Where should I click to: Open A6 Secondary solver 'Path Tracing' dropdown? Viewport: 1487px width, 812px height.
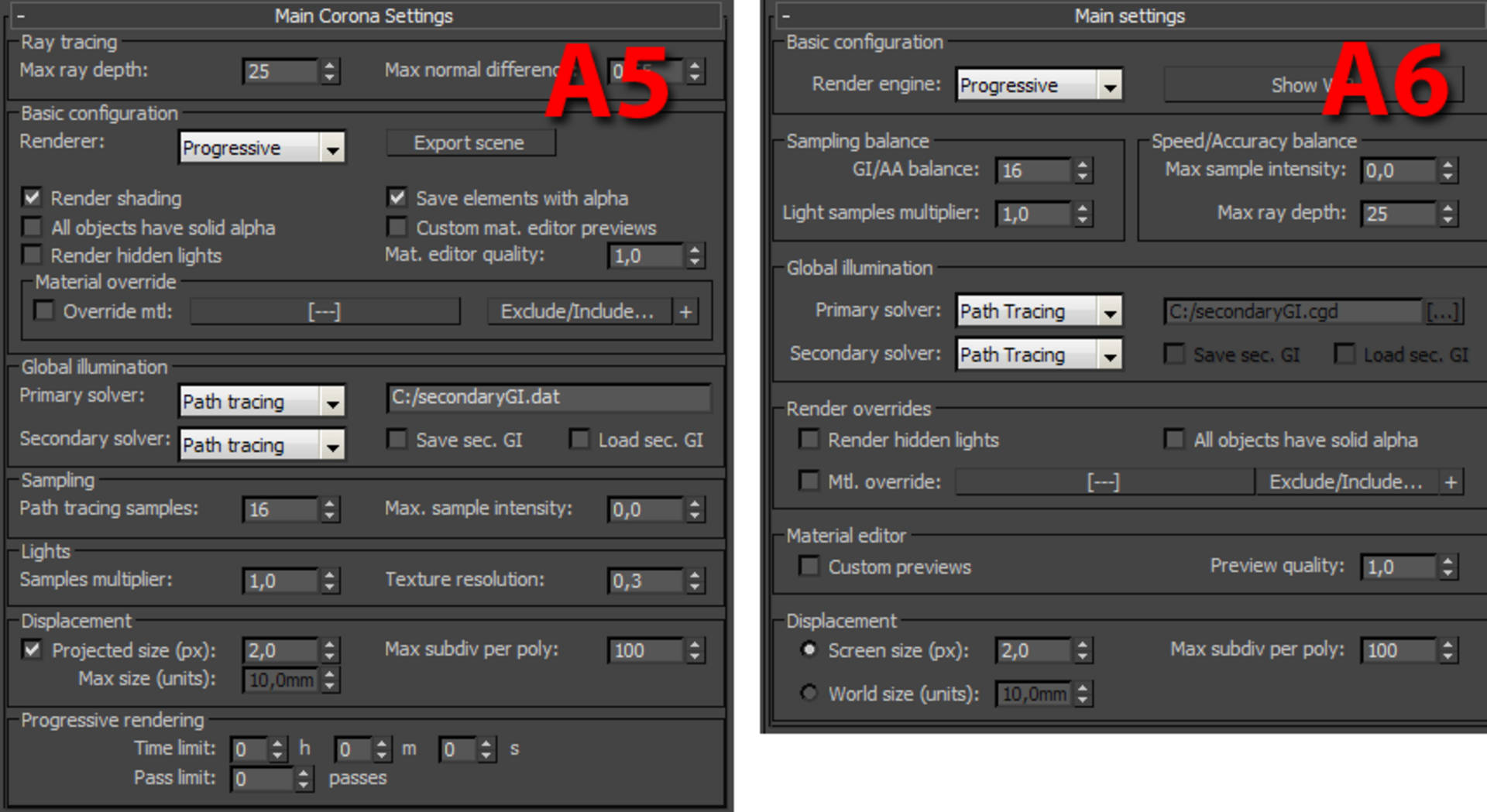point(1039,355)
